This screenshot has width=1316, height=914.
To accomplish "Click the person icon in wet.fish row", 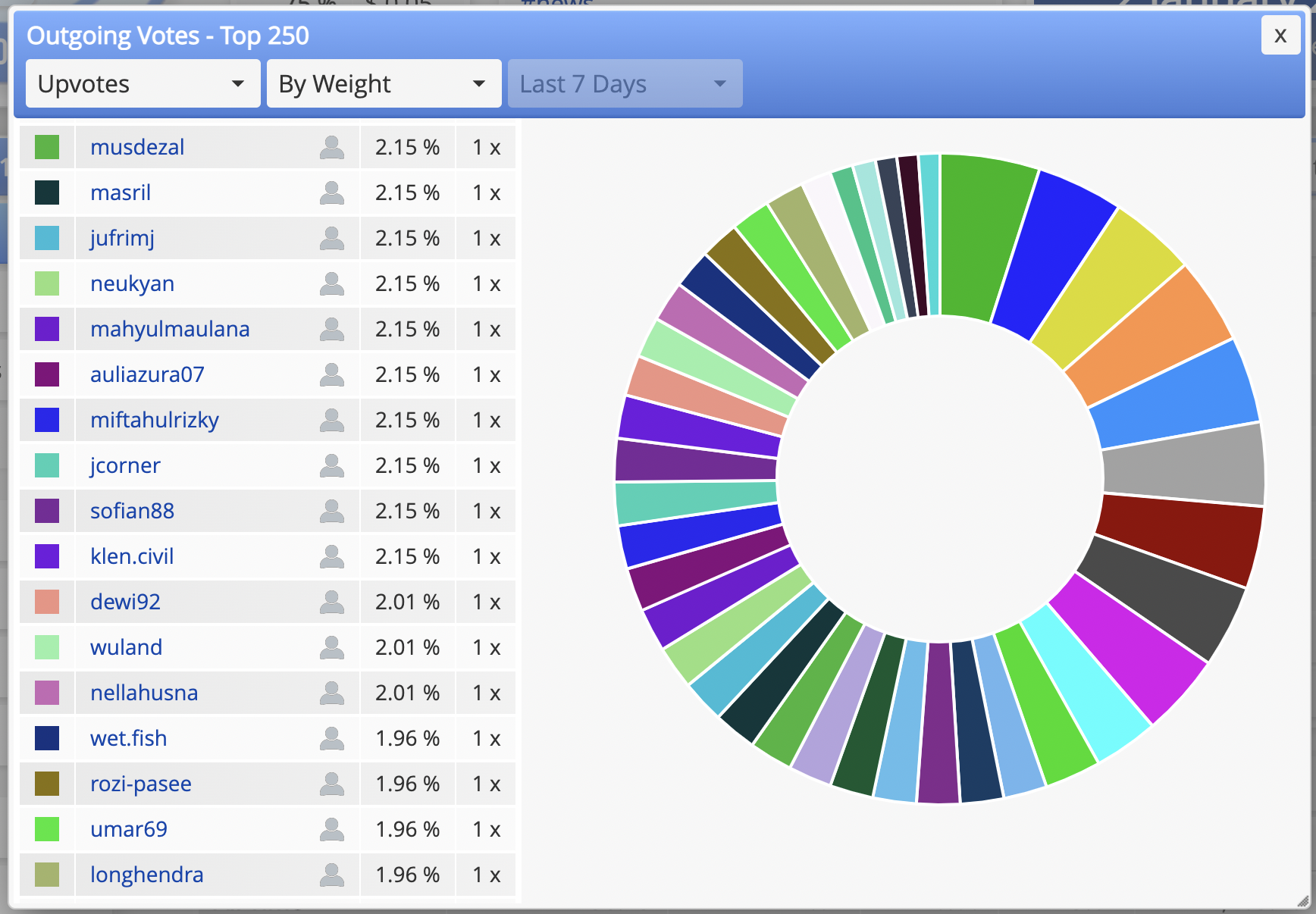I will pos(332,738).
